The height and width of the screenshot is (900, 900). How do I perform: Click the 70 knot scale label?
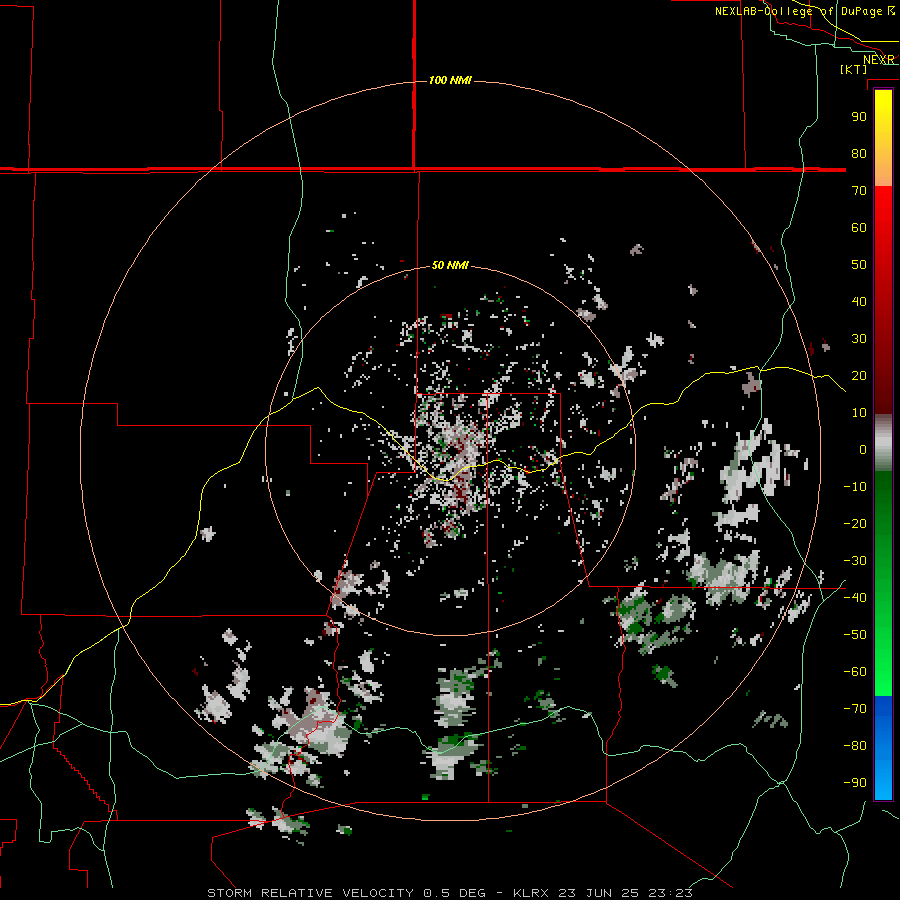(x=859, y=191)
